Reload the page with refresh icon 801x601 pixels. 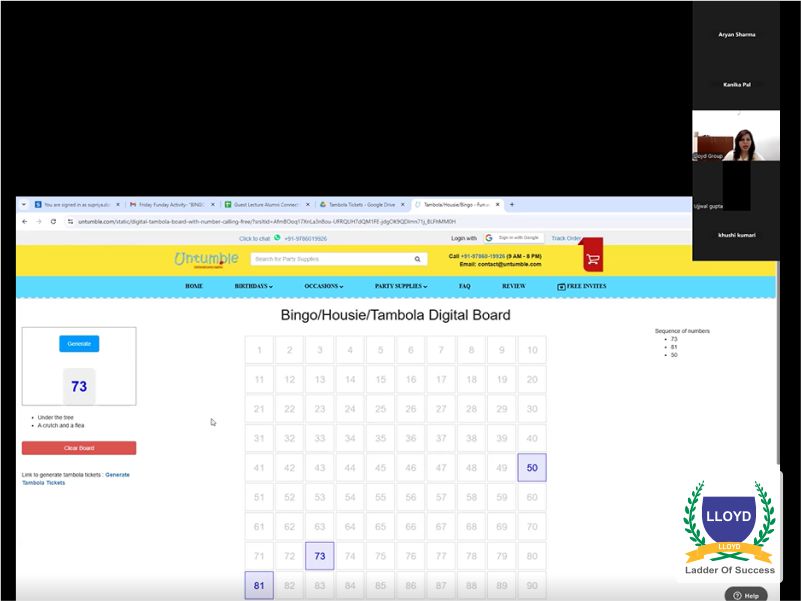[53, 221]
